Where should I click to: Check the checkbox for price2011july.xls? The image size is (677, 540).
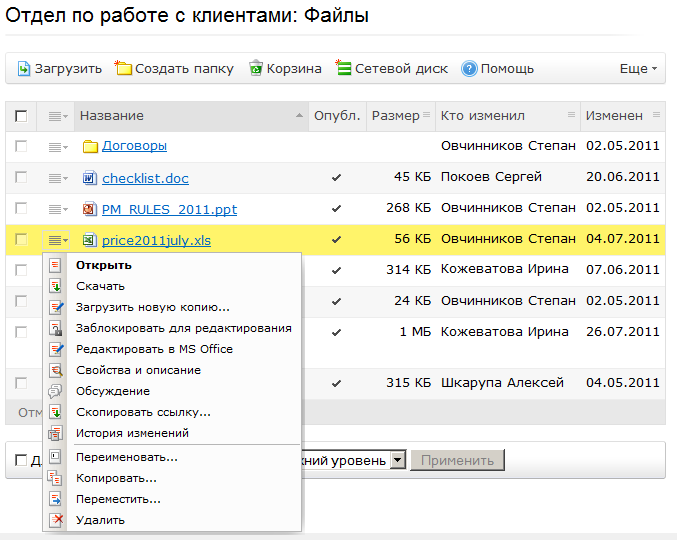click(x=21, y=239)
